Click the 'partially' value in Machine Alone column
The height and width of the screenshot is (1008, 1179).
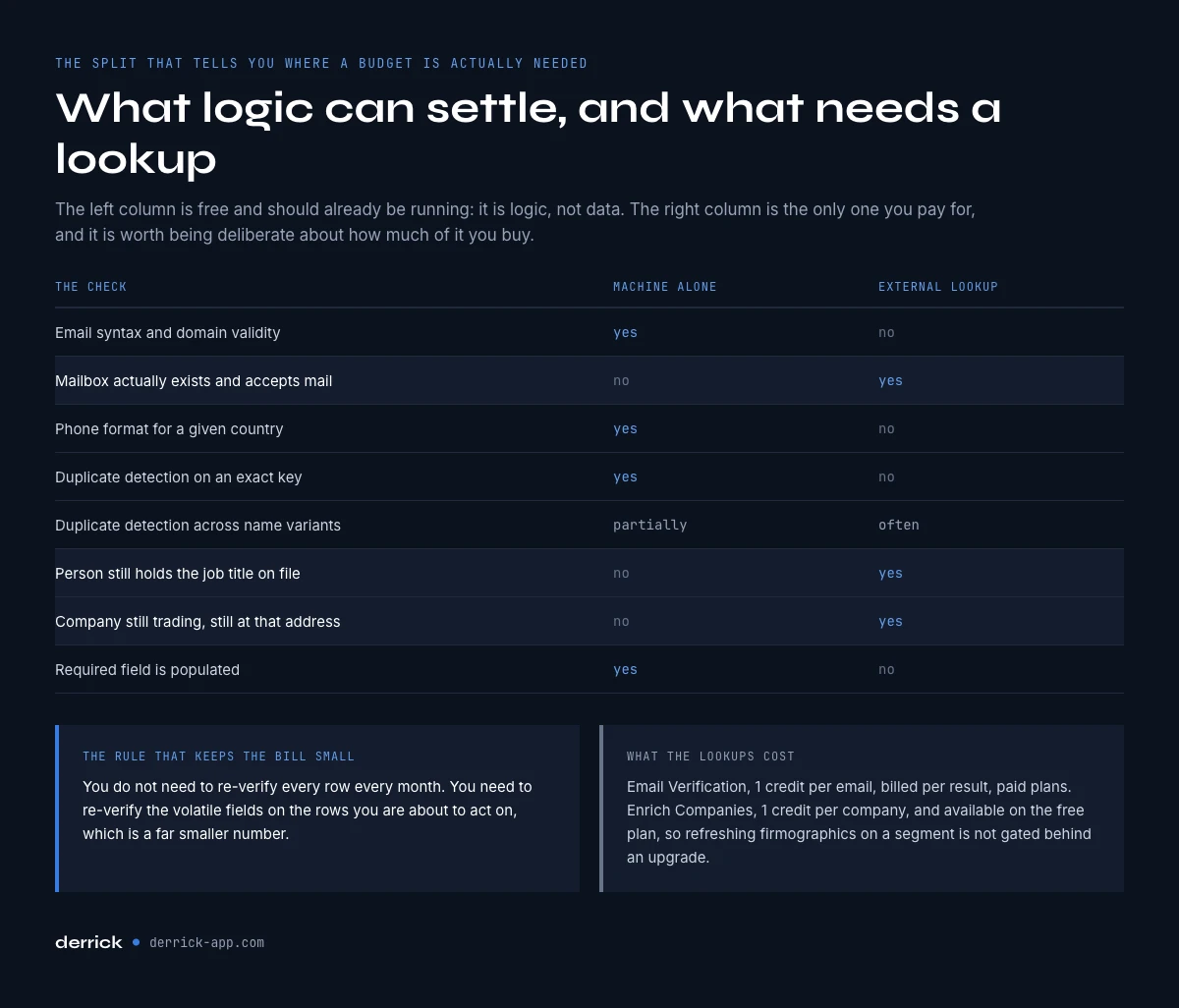tap(649, 525)
